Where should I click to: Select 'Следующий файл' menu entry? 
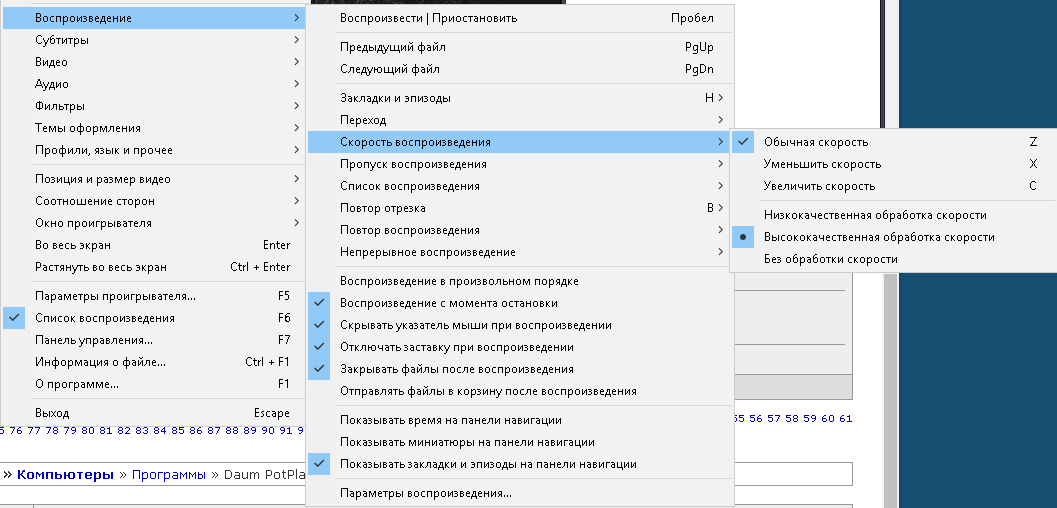[519, 69]
